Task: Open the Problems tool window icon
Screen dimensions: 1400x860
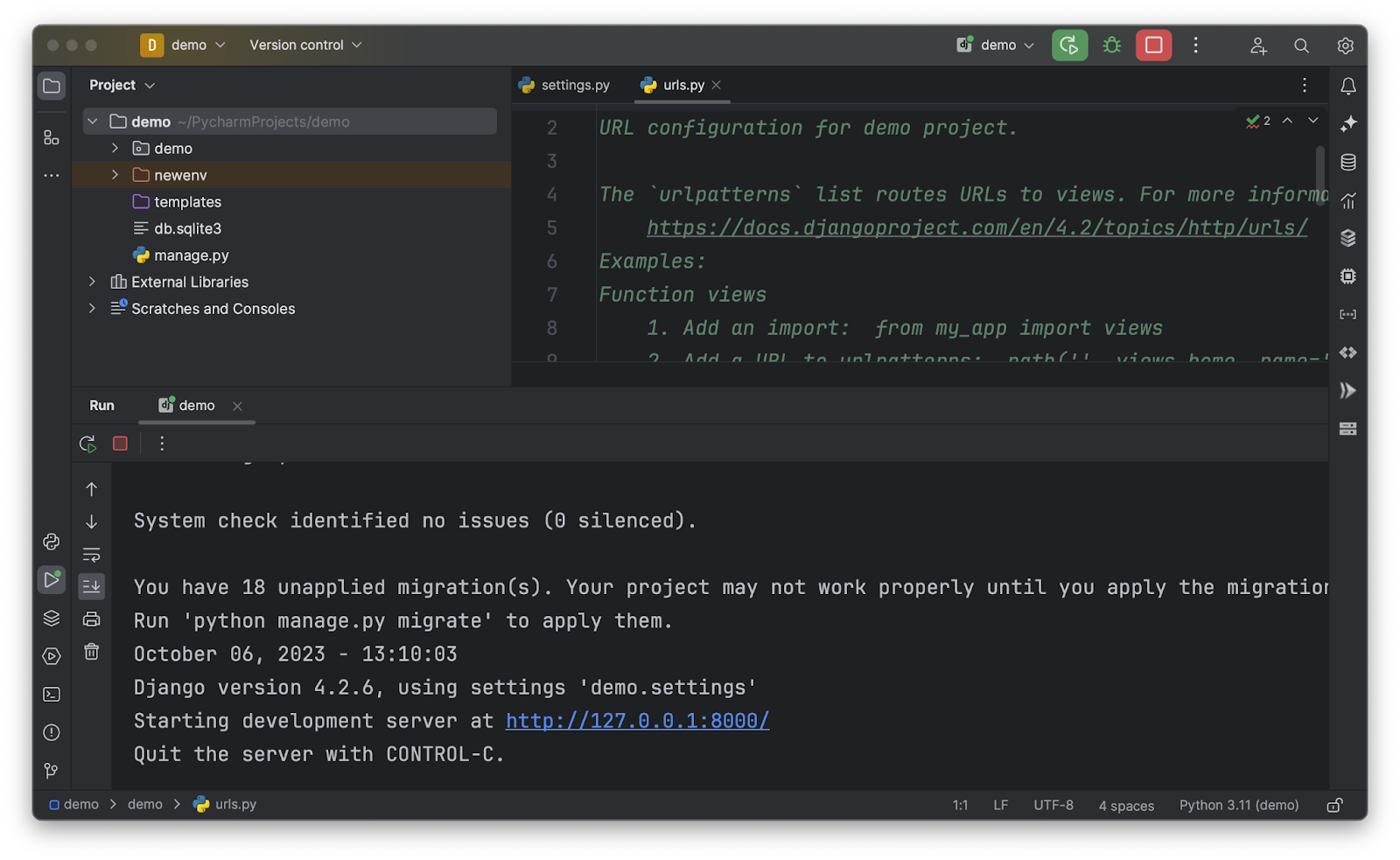Action: [52, 732]
